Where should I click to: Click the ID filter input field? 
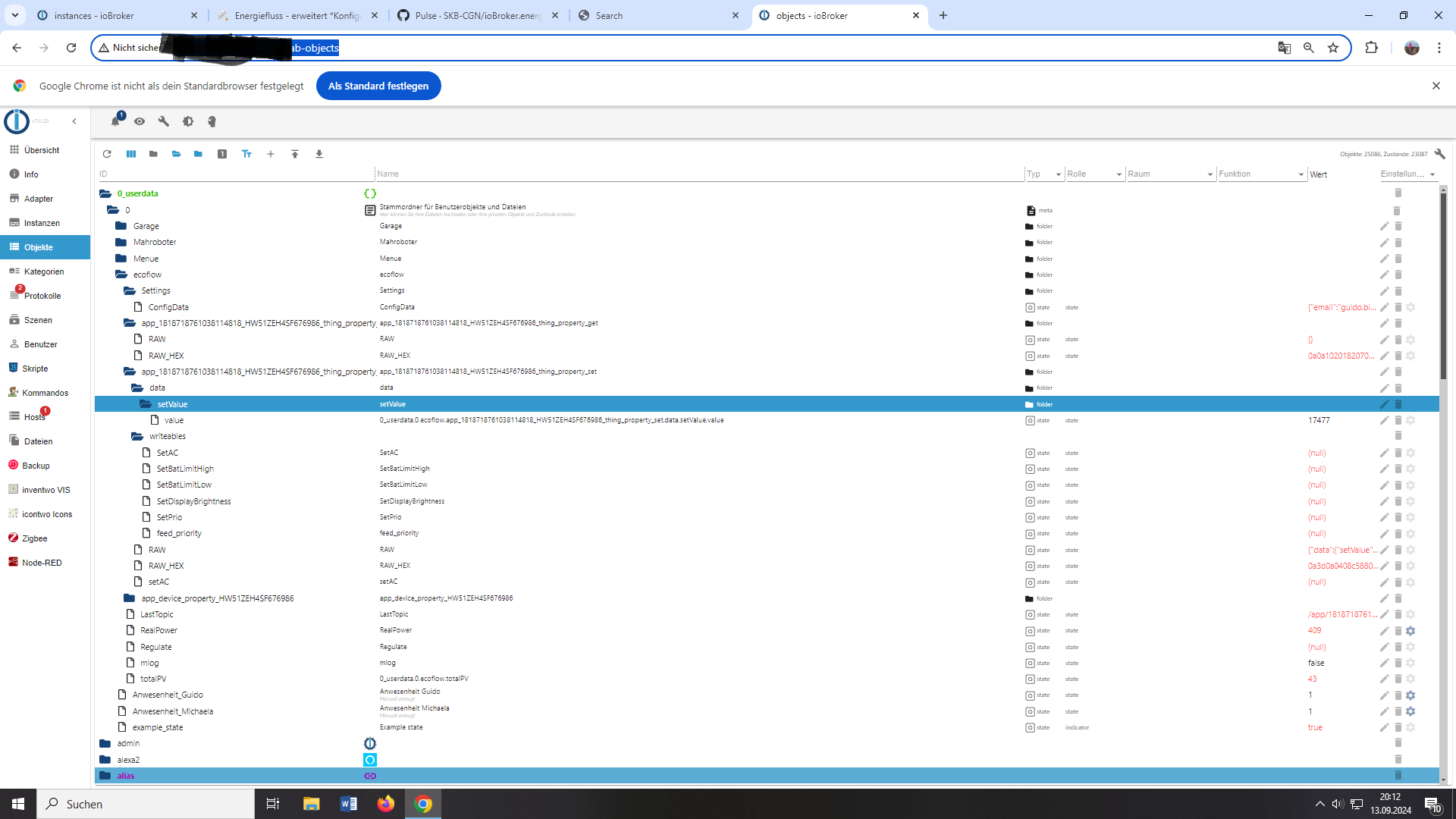tap(235, 174)
